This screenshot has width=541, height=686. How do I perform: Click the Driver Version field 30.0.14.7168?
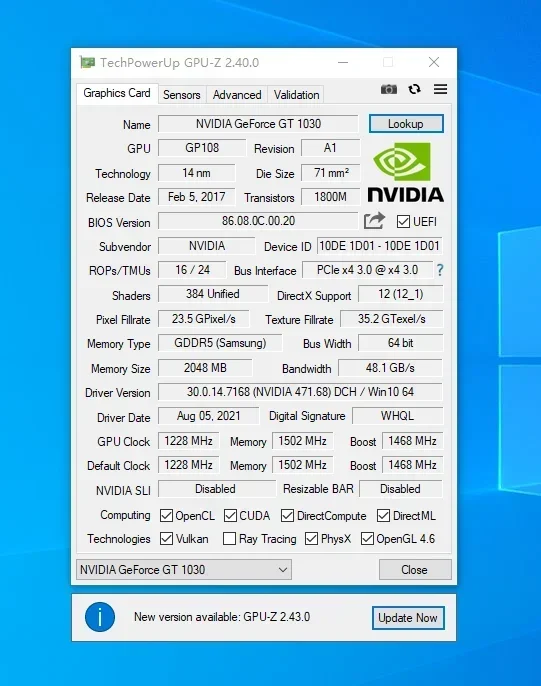tap(300, 392)
